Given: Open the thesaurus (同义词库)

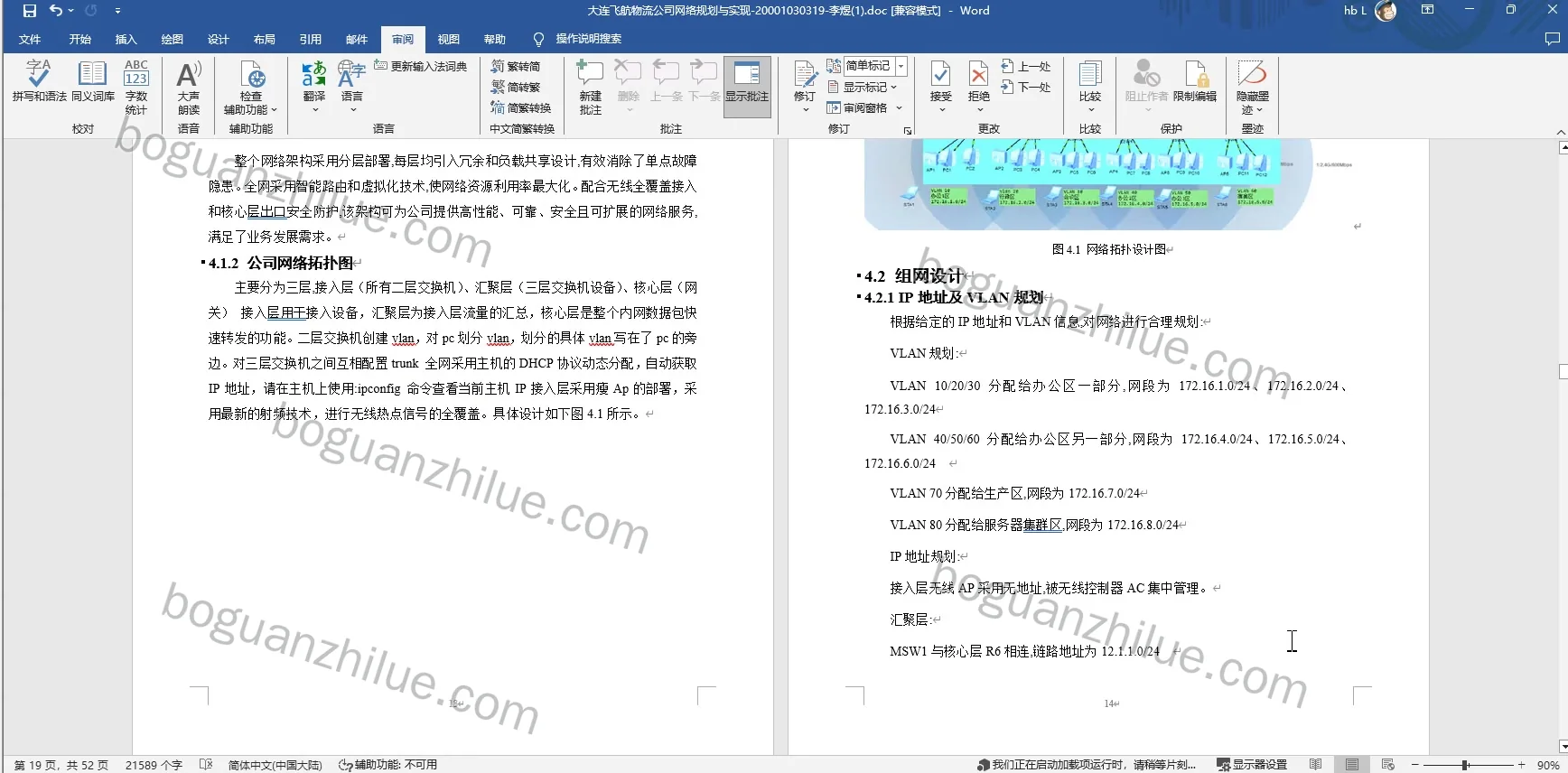Looking at the screenshot, I should pos(92,80).
